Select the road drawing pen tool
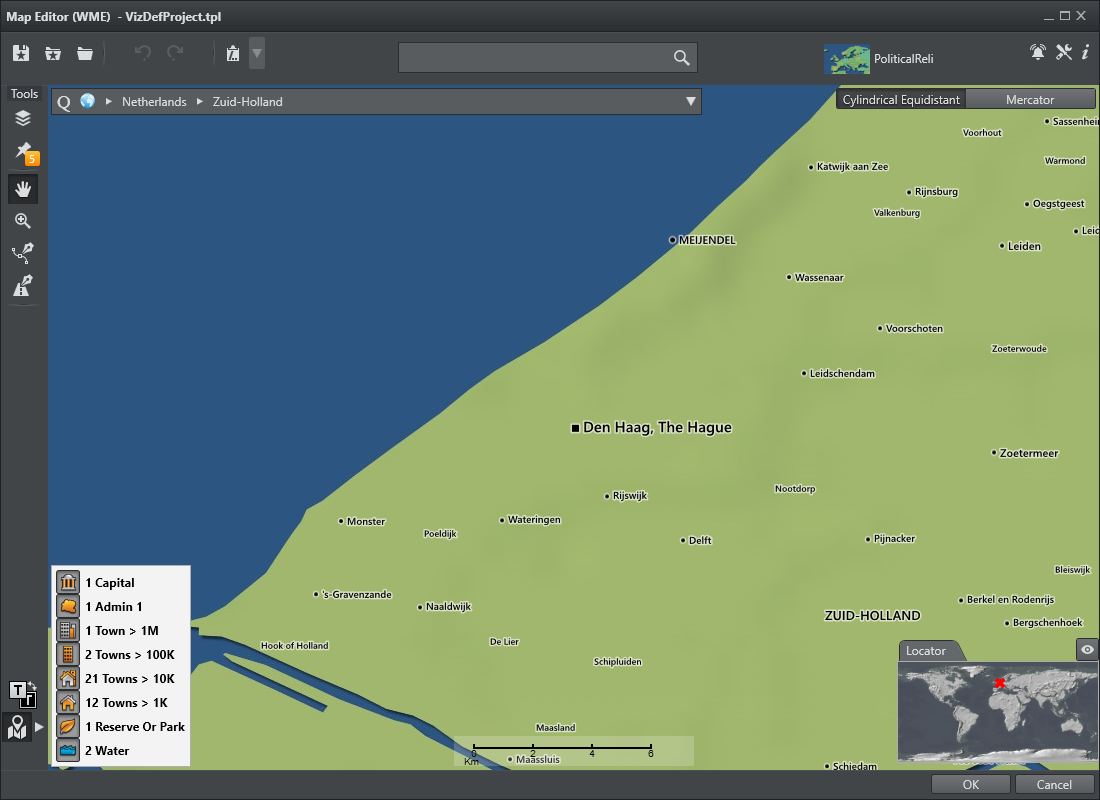This screenshot has width=1100, height=800. point(23,286)
